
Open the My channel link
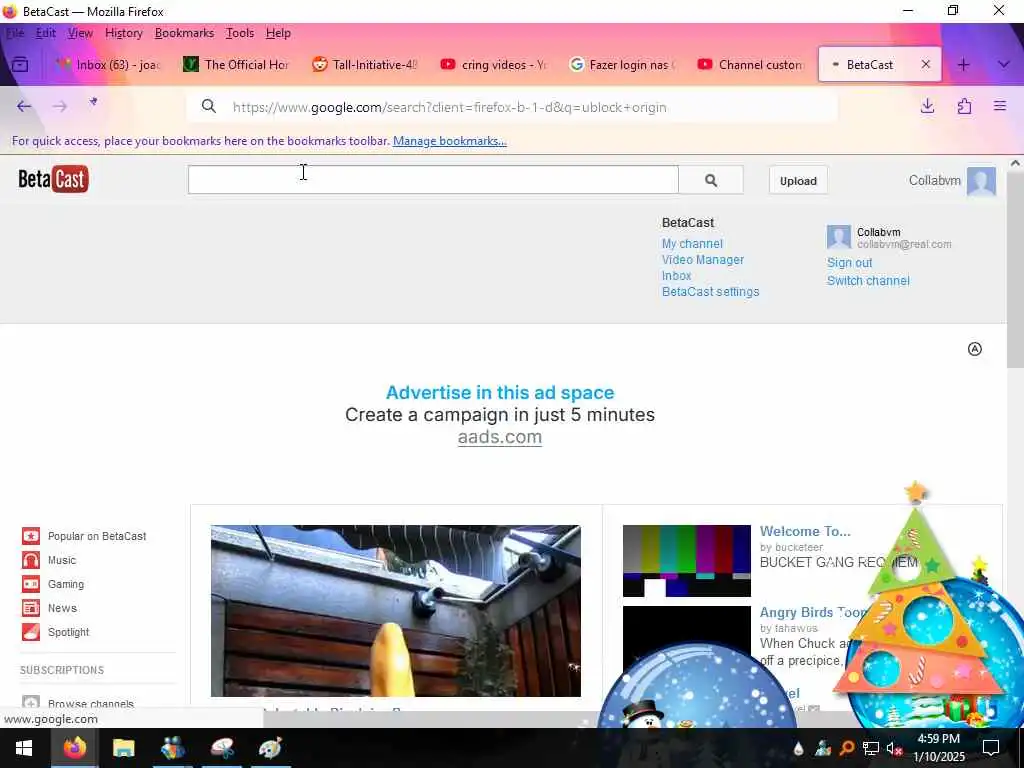pyautogui.click(x=692, y=244)
